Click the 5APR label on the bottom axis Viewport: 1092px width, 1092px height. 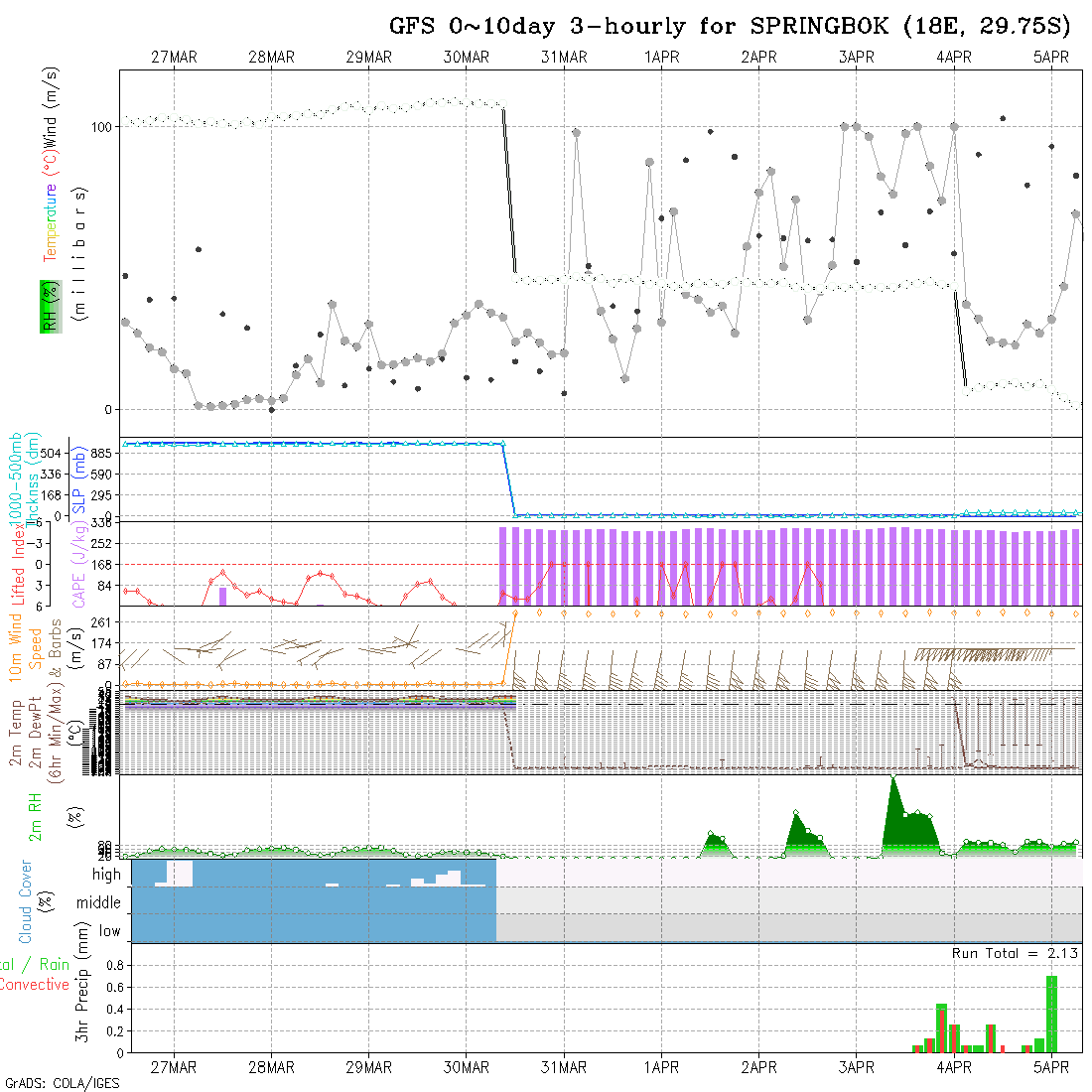pos(1051,1067)
